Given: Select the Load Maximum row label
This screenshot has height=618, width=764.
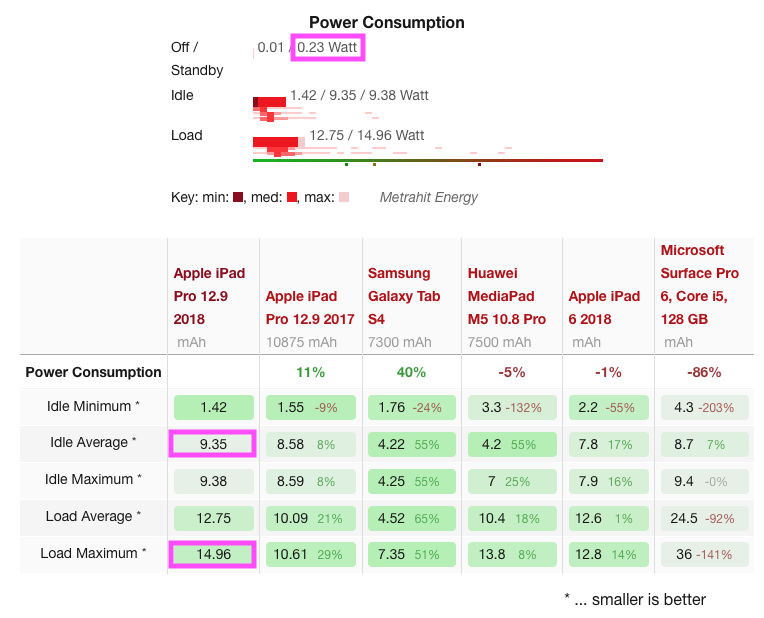Looking at the screenshot, I should (x=93, y=554).
